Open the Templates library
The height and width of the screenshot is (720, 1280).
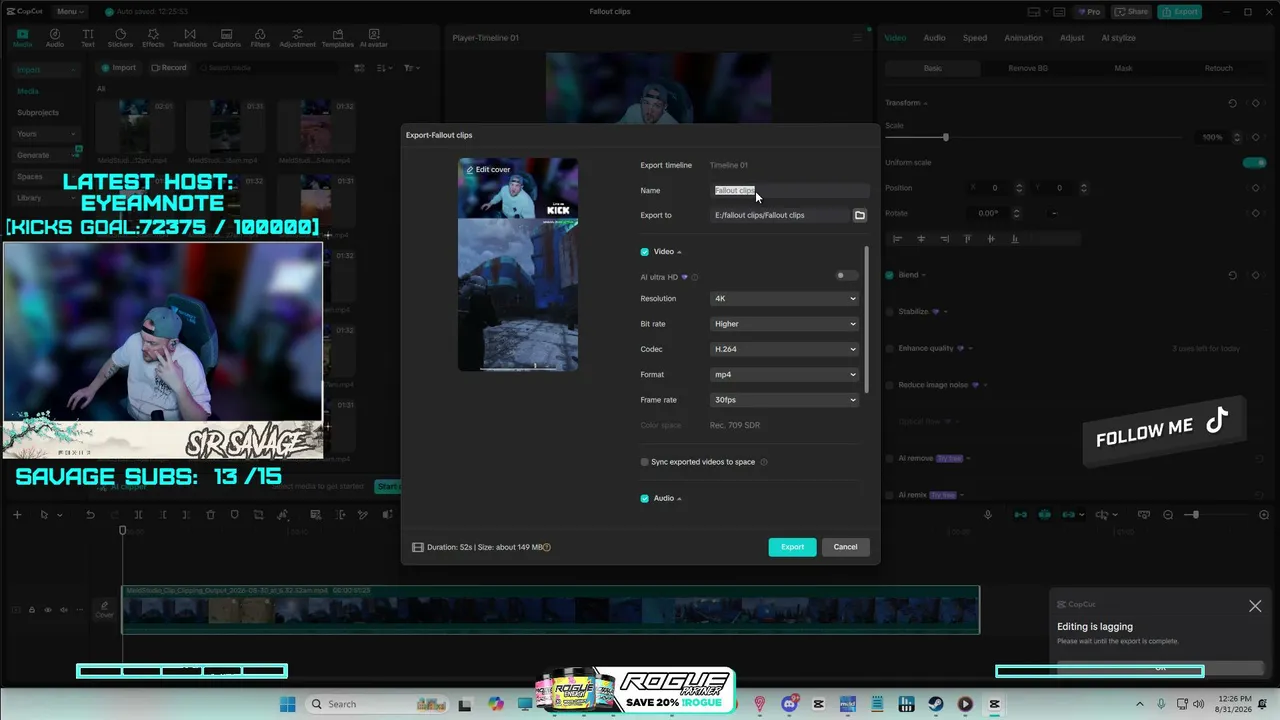coord(338,38)
